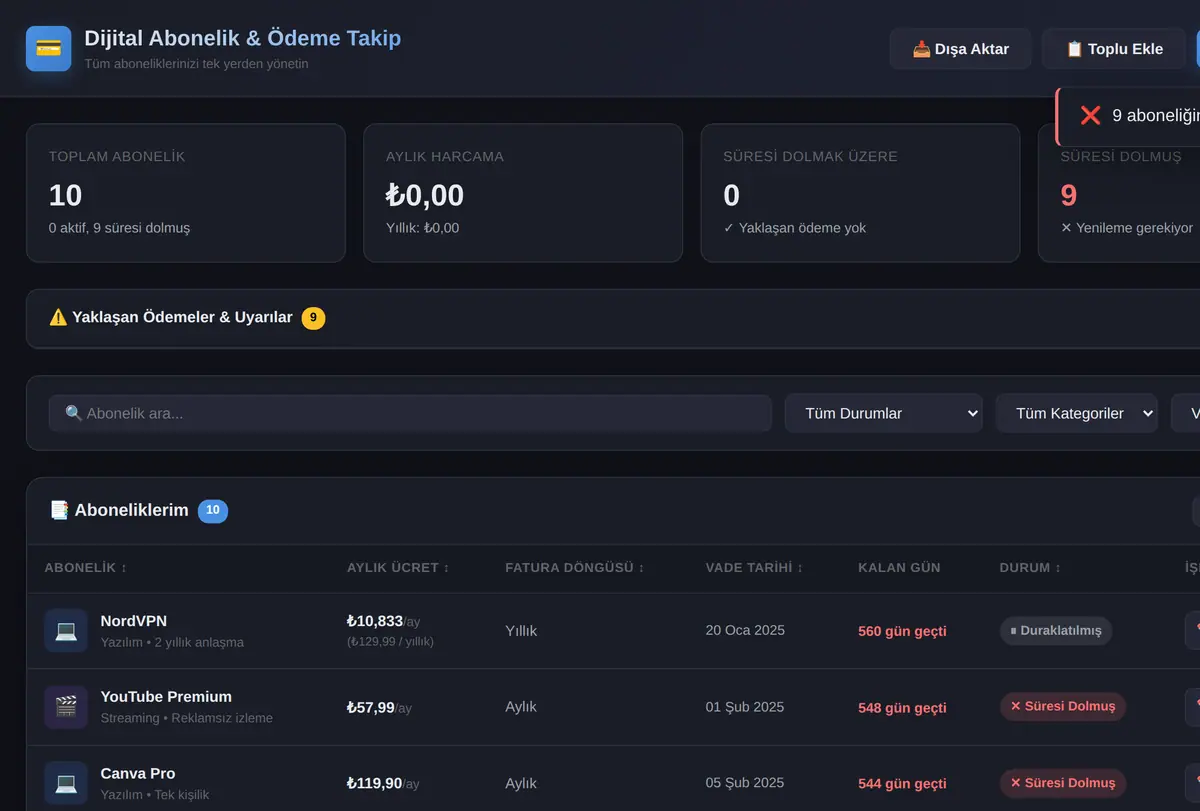1200x811 pixels.
Task: Click the due date "05 Şub 2025"
Action: pos(745,783)
